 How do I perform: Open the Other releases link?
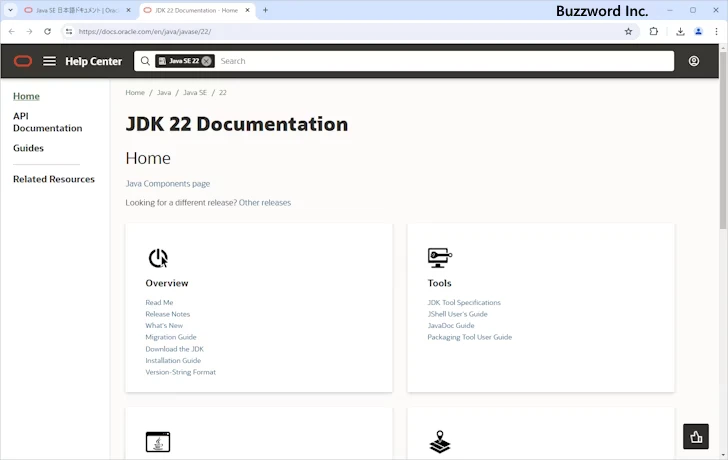pos(265,203)
